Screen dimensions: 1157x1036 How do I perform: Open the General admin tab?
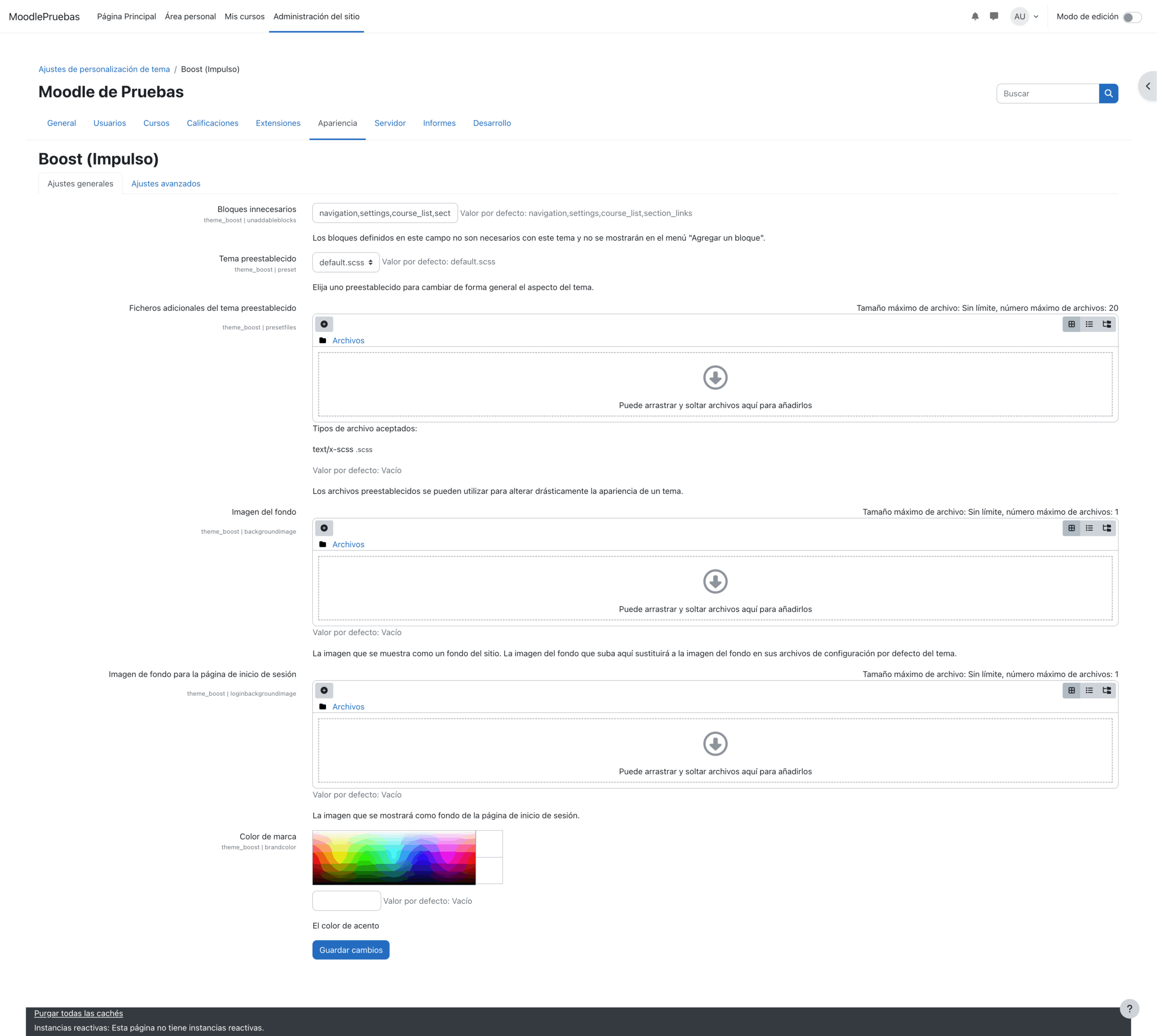click(x=61, y=123)
